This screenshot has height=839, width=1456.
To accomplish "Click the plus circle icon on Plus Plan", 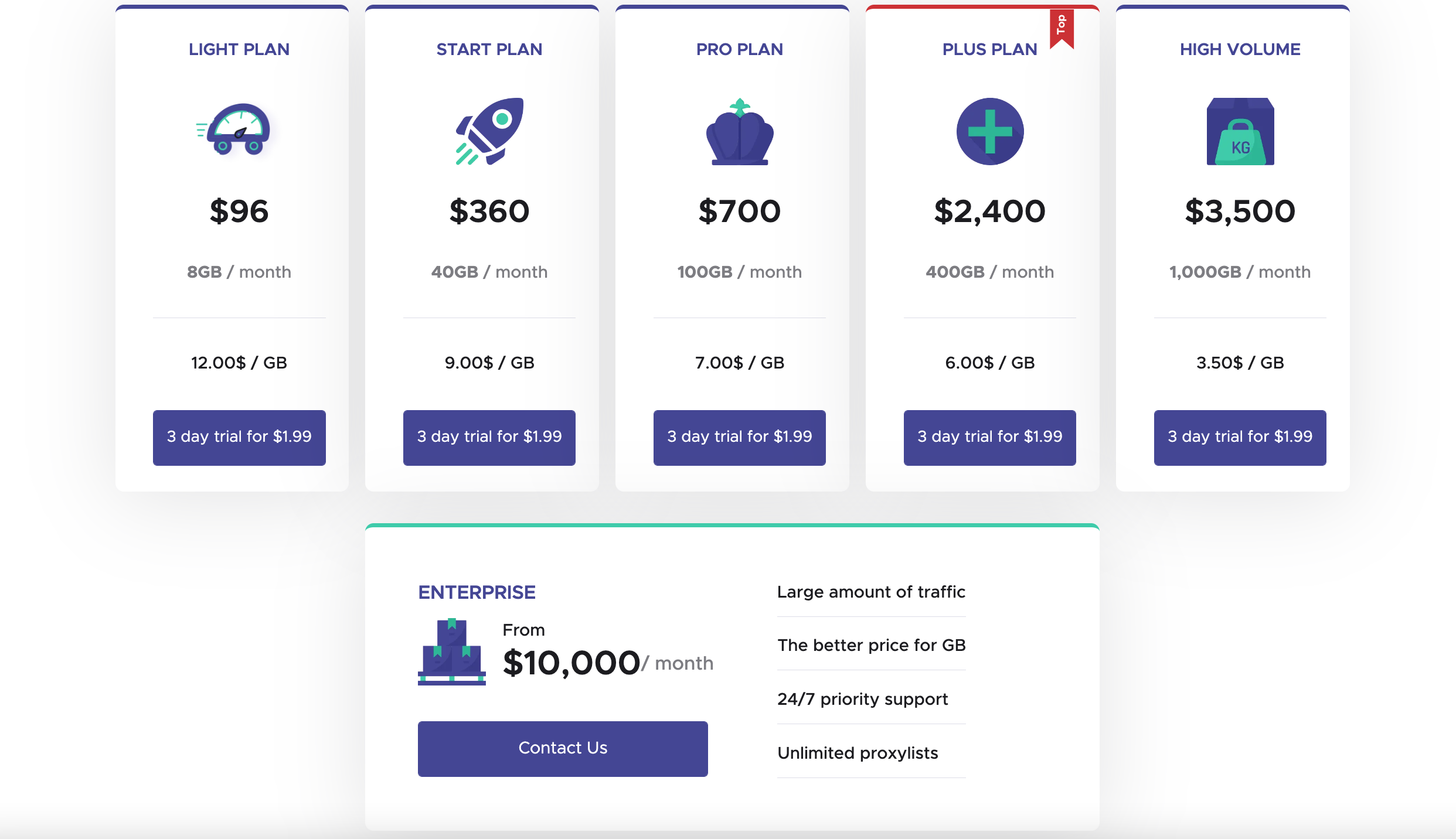I will (989, 132).
